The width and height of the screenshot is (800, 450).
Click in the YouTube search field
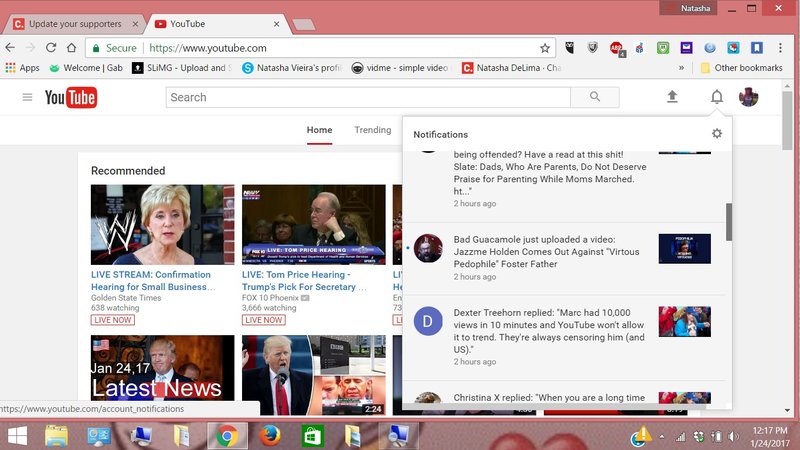click(x=367, y=97)
